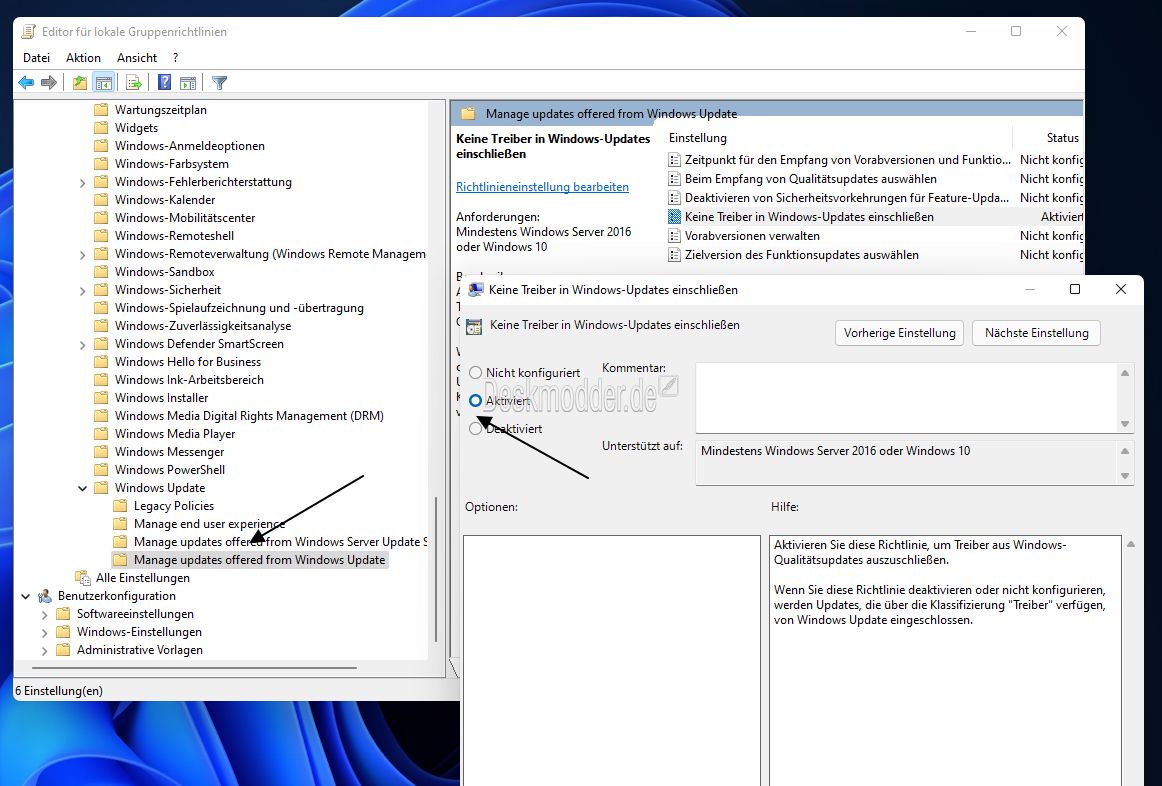Image resolution: width=1162 pixels, height=786 pixels.
Task: Close the Keine Treiber policy dialog
Action: pyautogui.click(x=1121, y=289)
